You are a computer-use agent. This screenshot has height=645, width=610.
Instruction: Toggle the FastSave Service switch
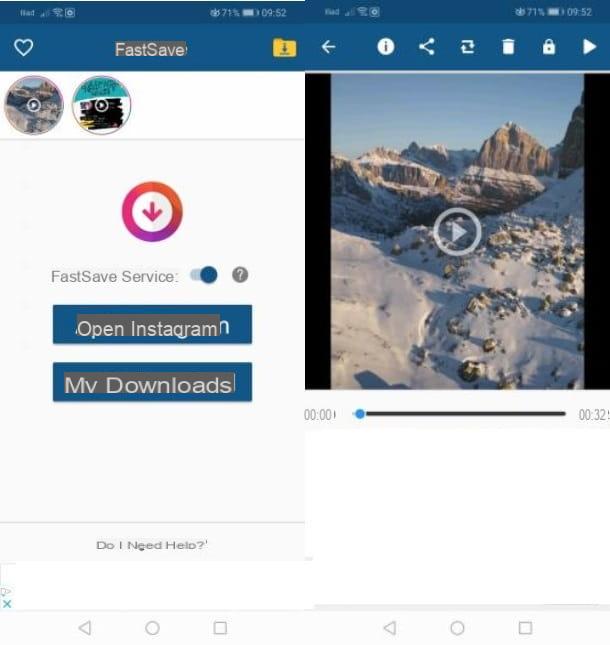point(204,275)
